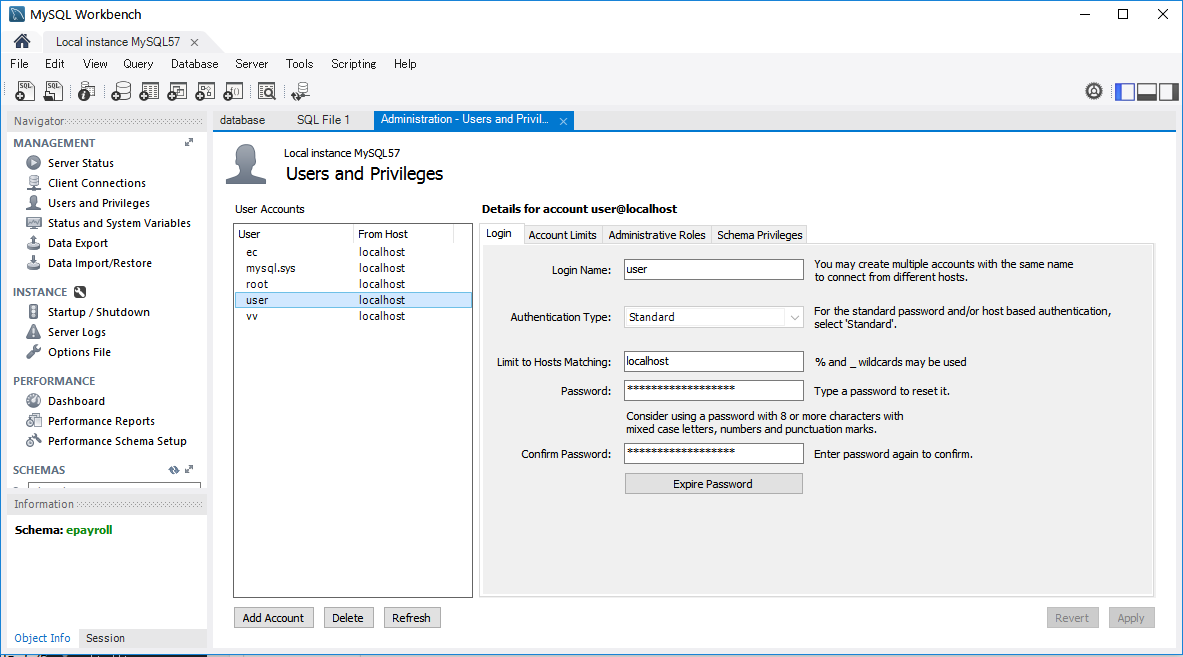
Task: Click the Delete account button
Action: [348, 618]
